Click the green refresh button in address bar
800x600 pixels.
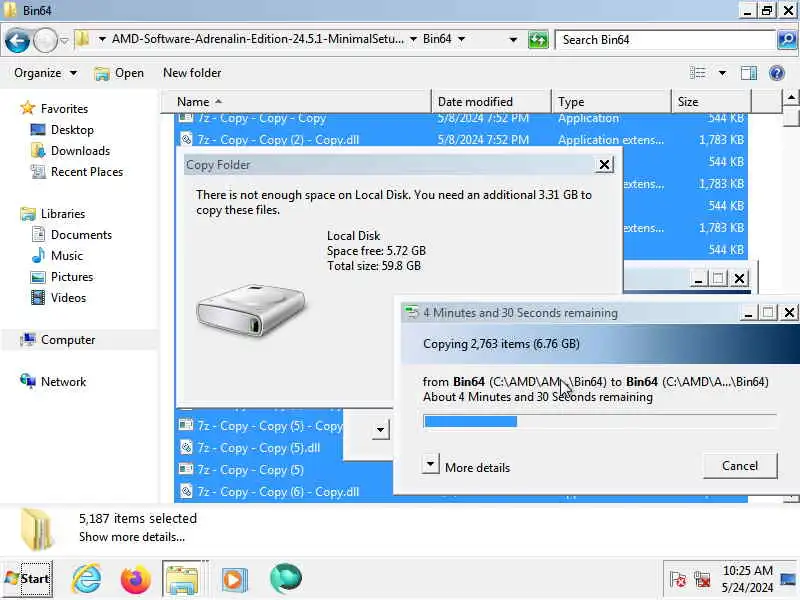pyautogui.click(x=538, y=39)
